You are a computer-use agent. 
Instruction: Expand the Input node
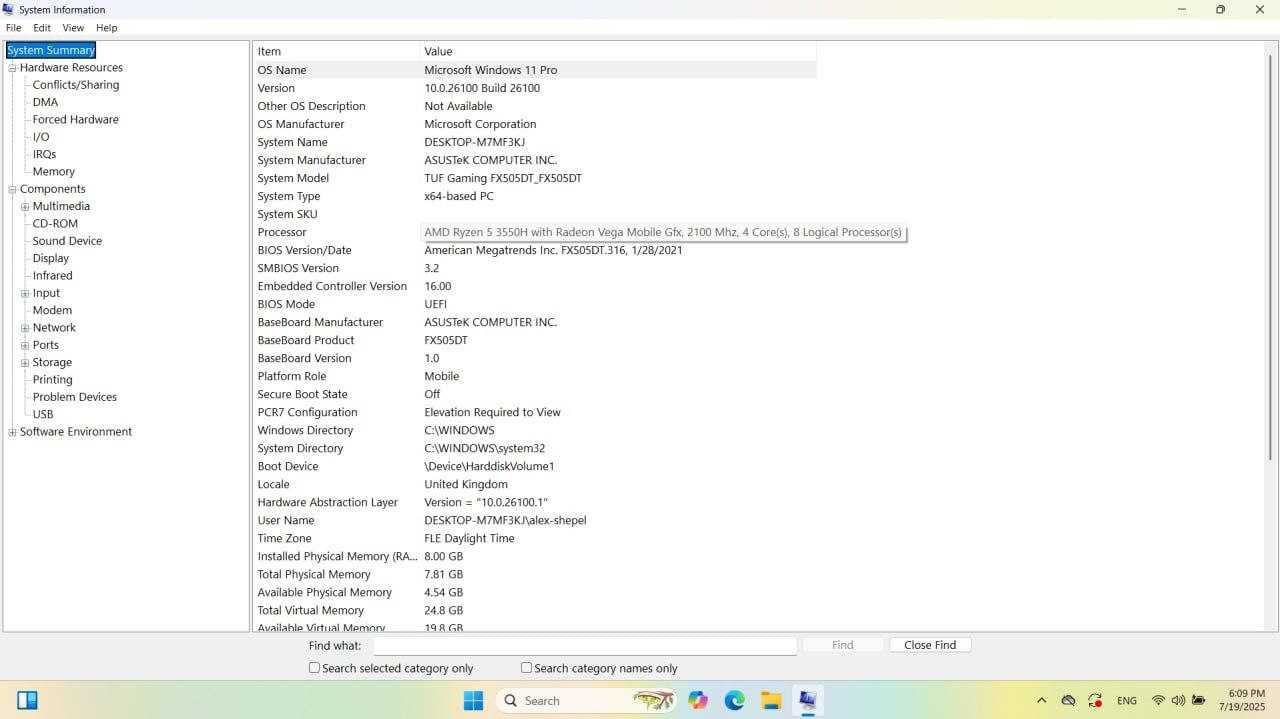25,293
